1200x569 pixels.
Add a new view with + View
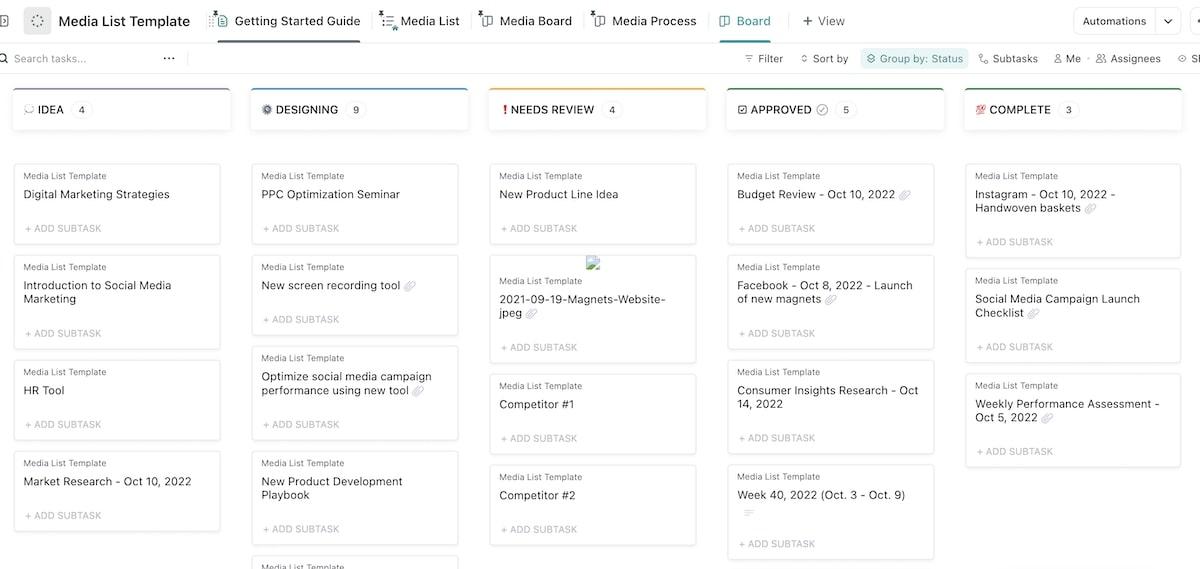click(823, 21)
